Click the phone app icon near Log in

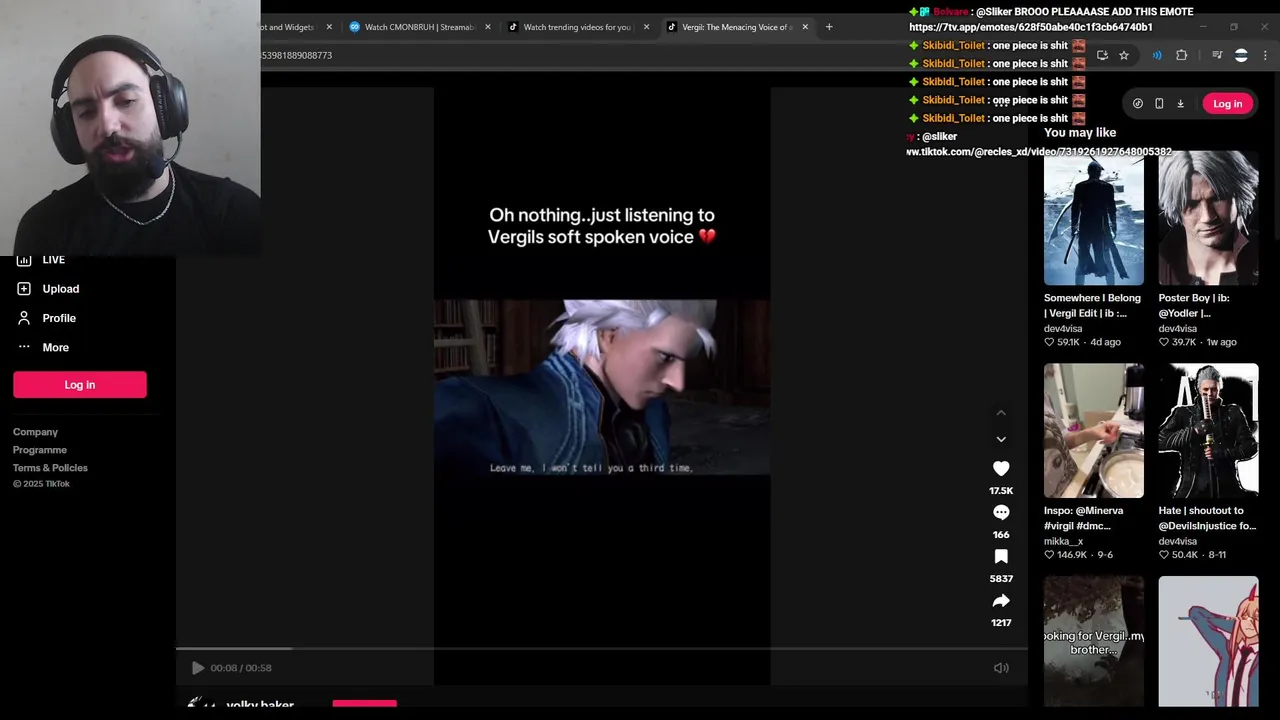(x=1159, y=104)
